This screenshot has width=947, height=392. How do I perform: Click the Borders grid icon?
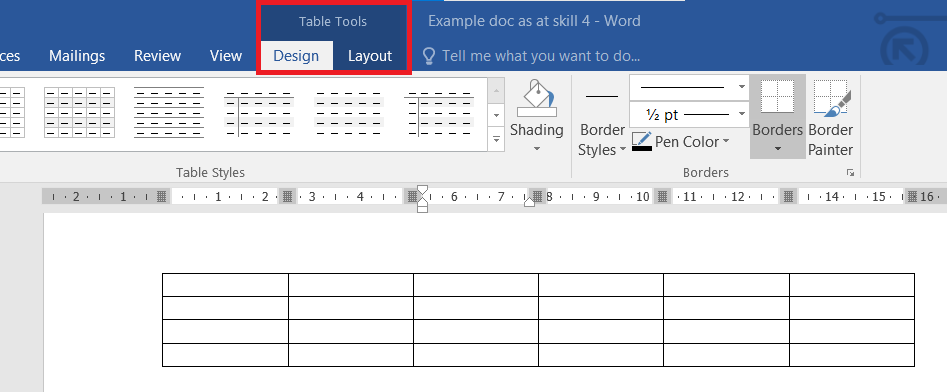coord(777,97)
